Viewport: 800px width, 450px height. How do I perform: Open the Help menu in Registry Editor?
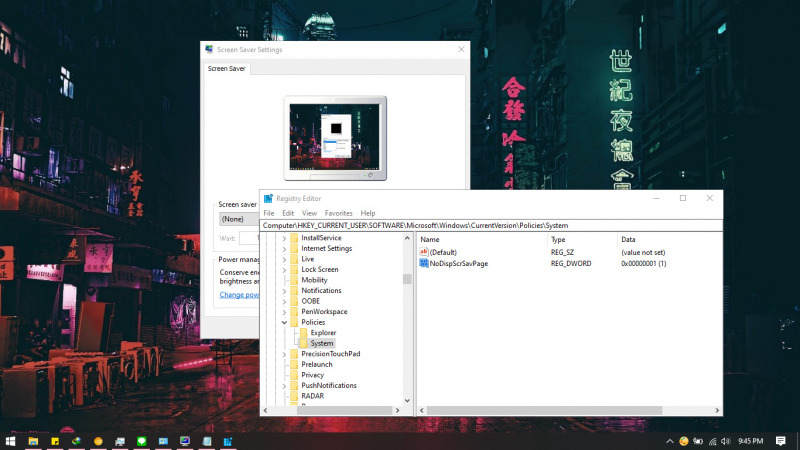click(368, 213)
